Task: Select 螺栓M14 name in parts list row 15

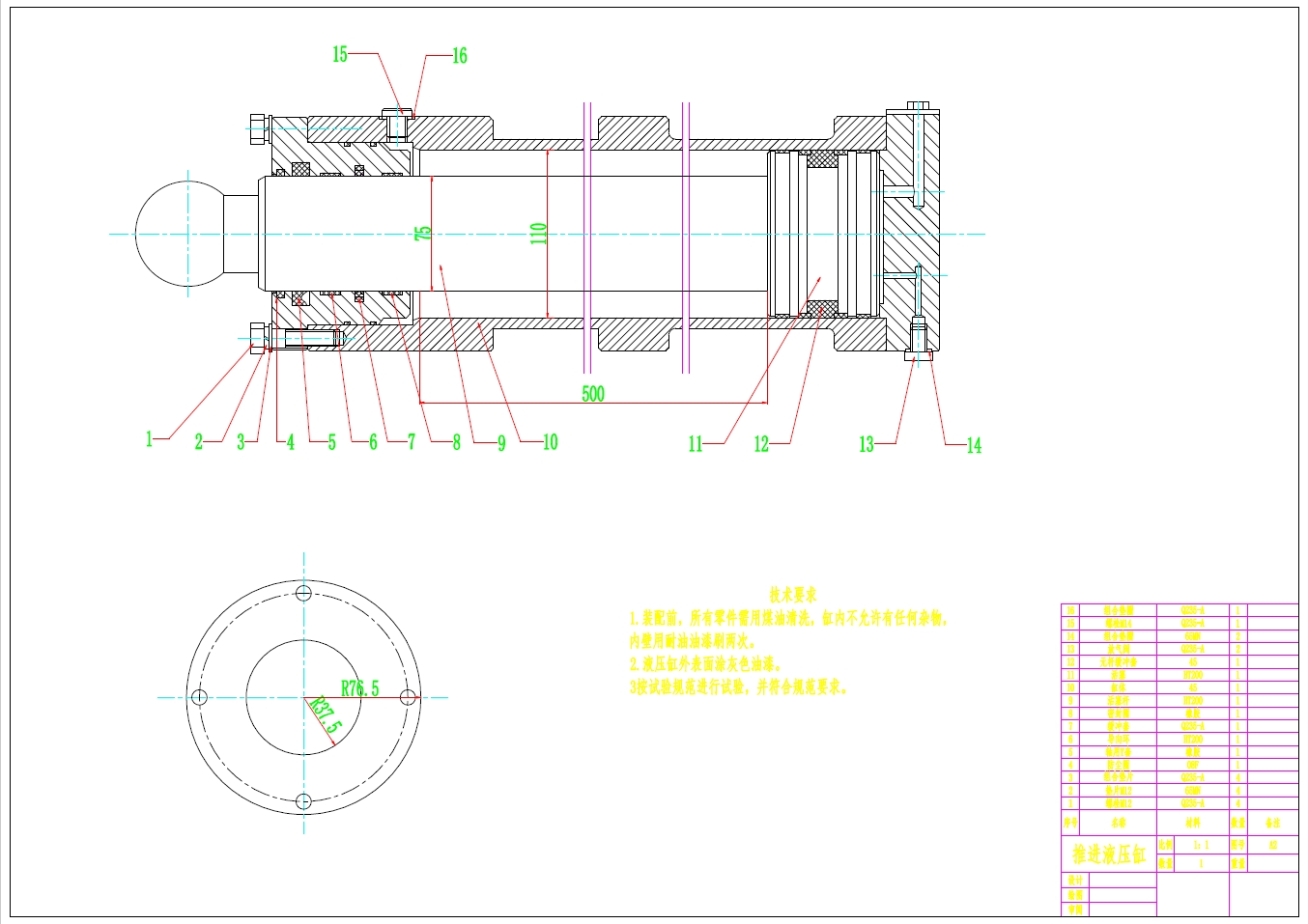Action: pos(1119,624)
